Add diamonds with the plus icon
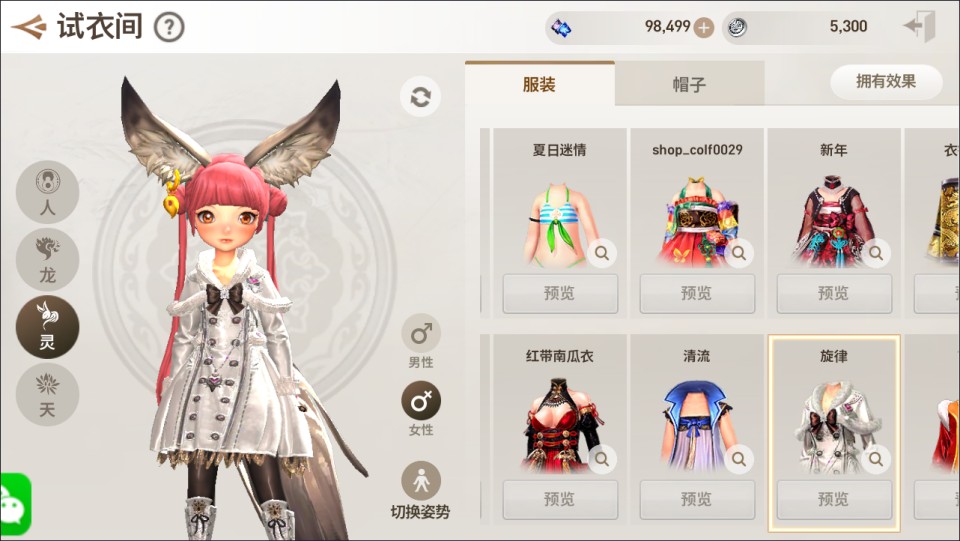 704,28
